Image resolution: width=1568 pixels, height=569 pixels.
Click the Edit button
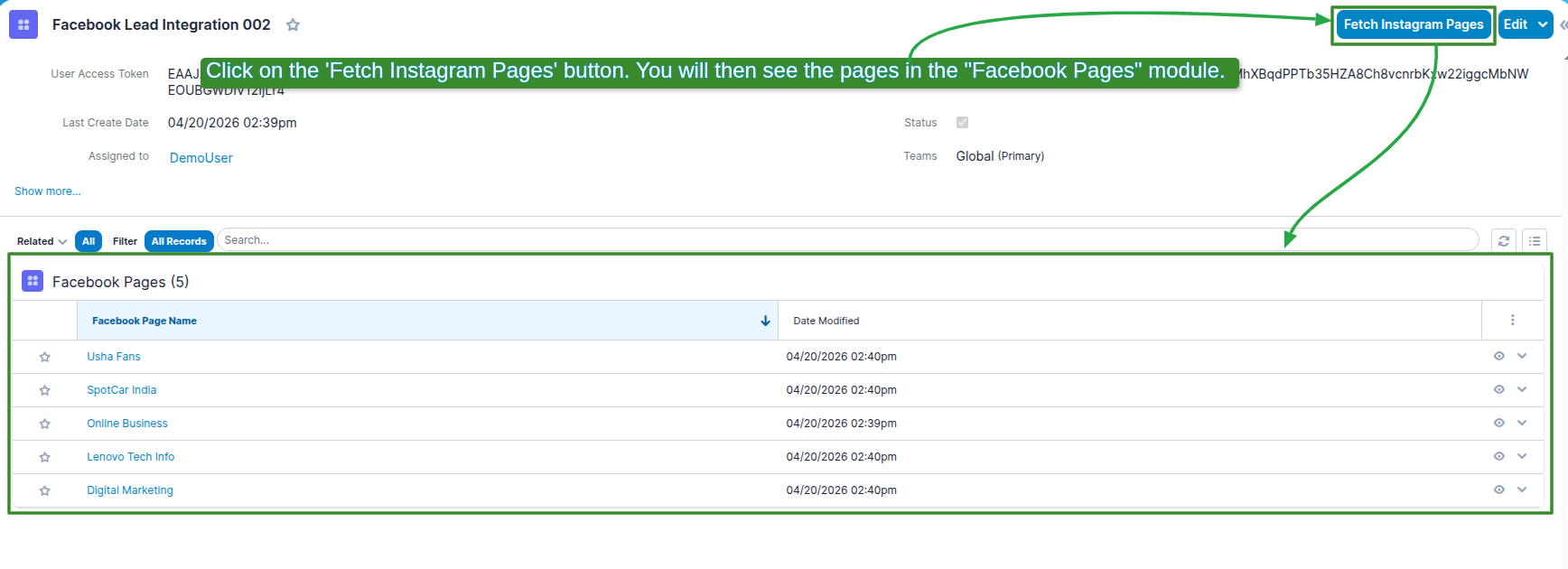coord(1516,24)
